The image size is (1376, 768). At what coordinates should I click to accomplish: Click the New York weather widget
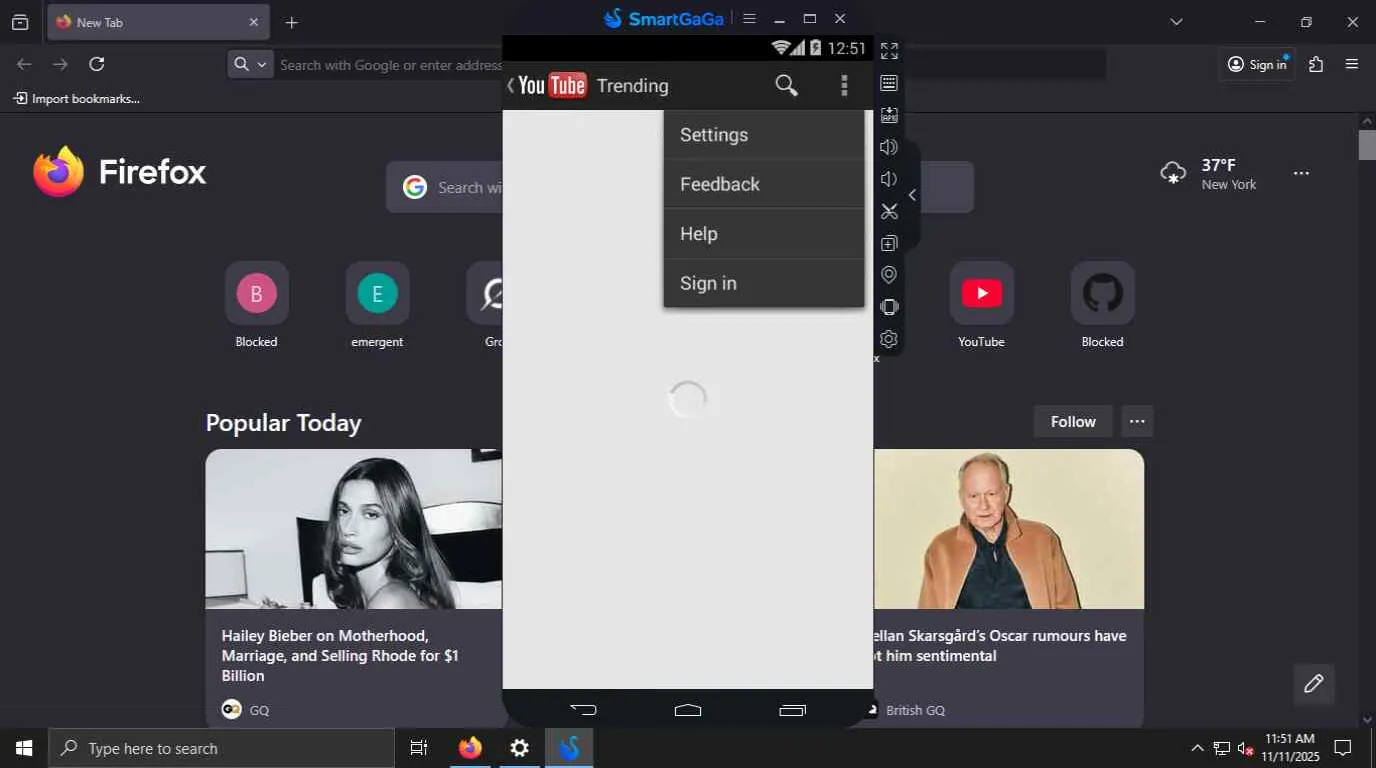(1208, 173)
